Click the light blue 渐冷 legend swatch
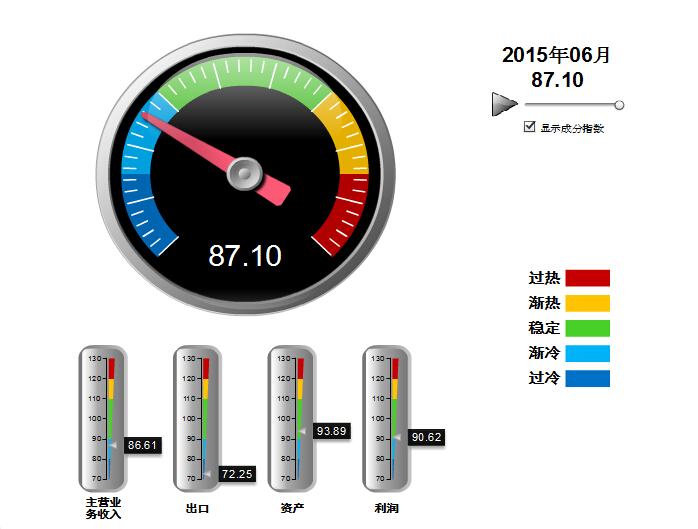 587,353
